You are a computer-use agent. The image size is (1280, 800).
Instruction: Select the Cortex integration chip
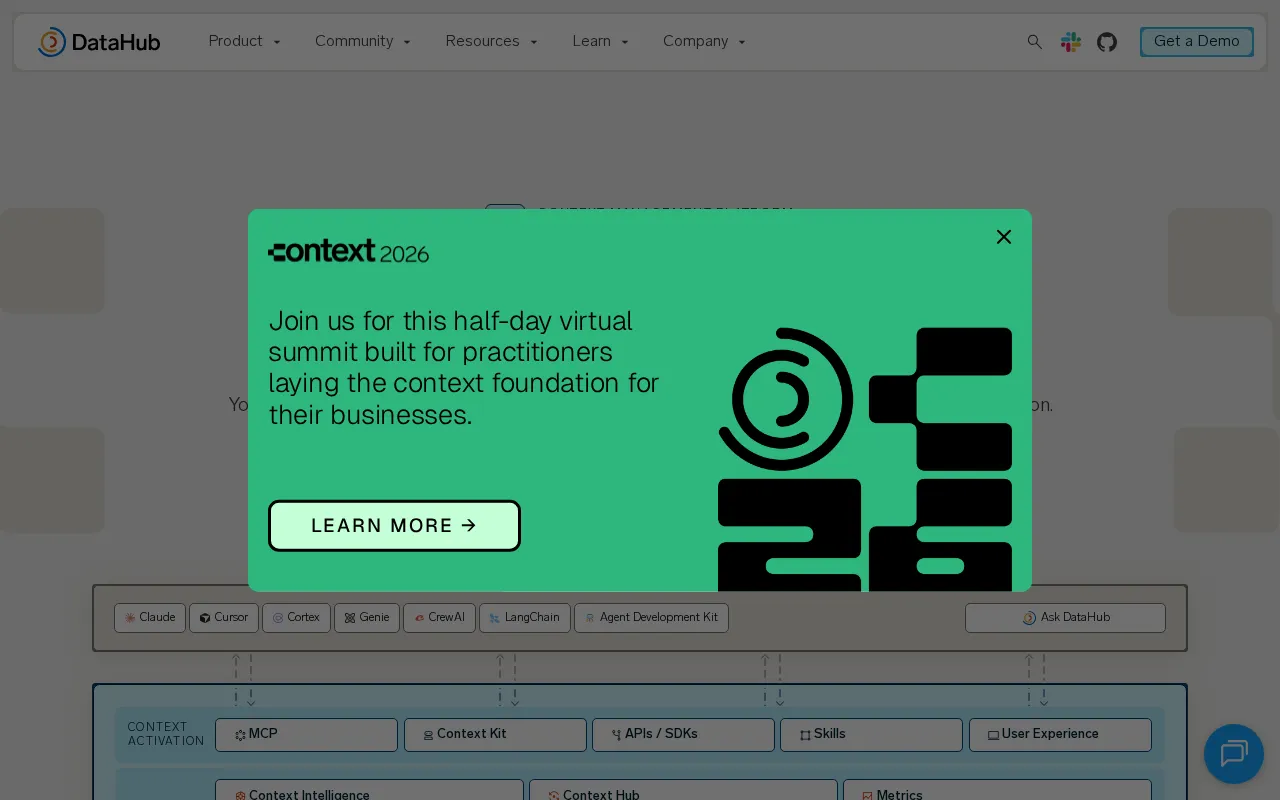(296, 618)
